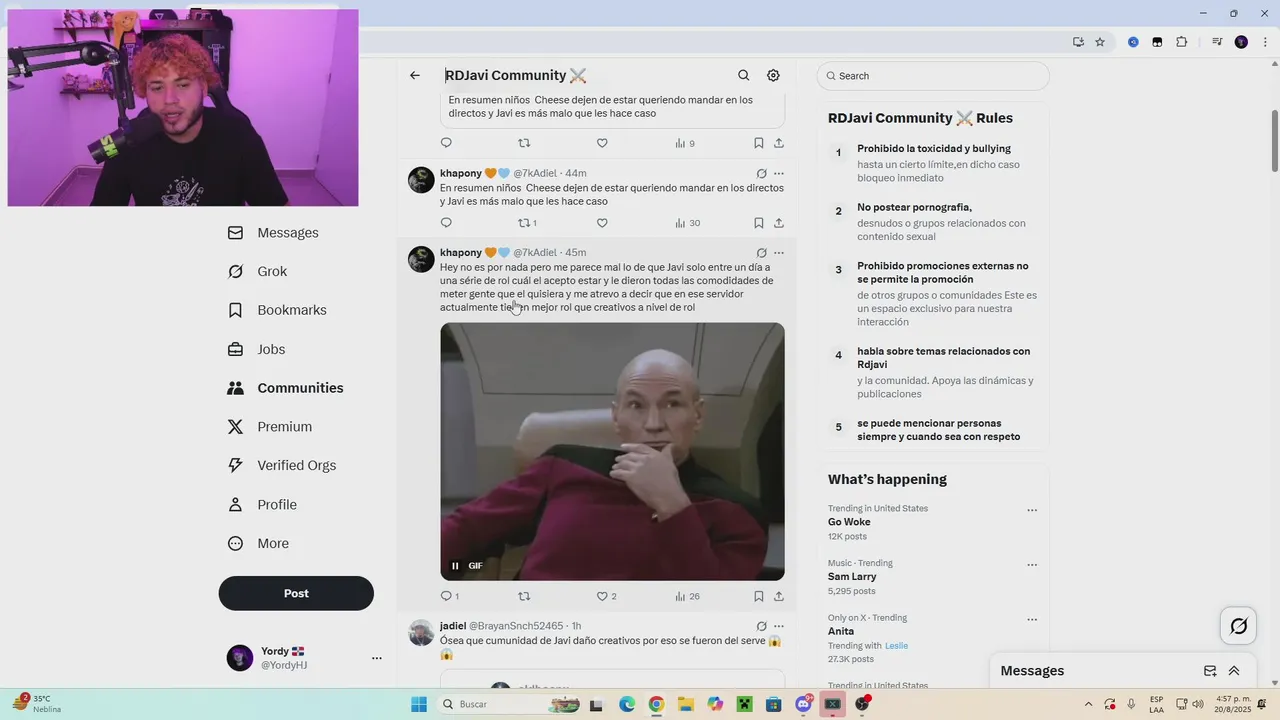Open more options on khapony's 45m post
This screenshot has width=1280, height=720.
tap(779, 253)
